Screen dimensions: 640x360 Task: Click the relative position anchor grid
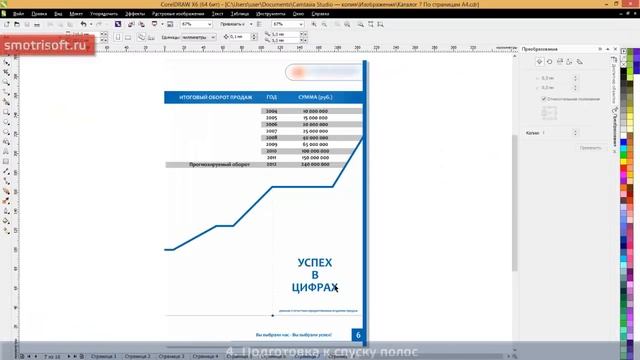549,113
